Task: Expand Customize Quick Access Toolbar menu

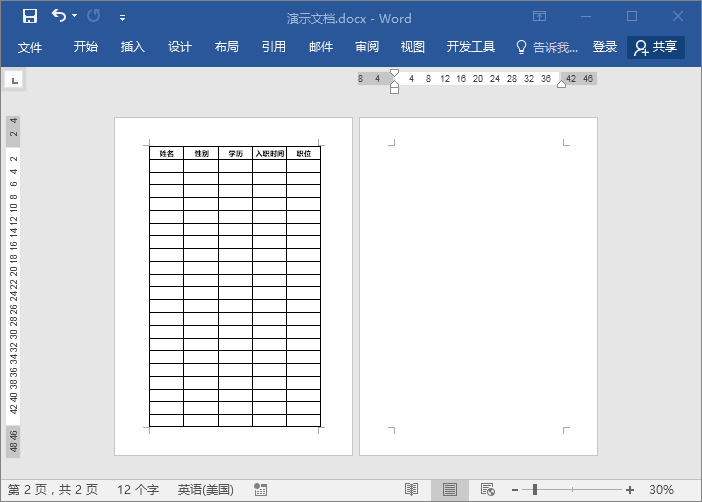Action: 122,17
